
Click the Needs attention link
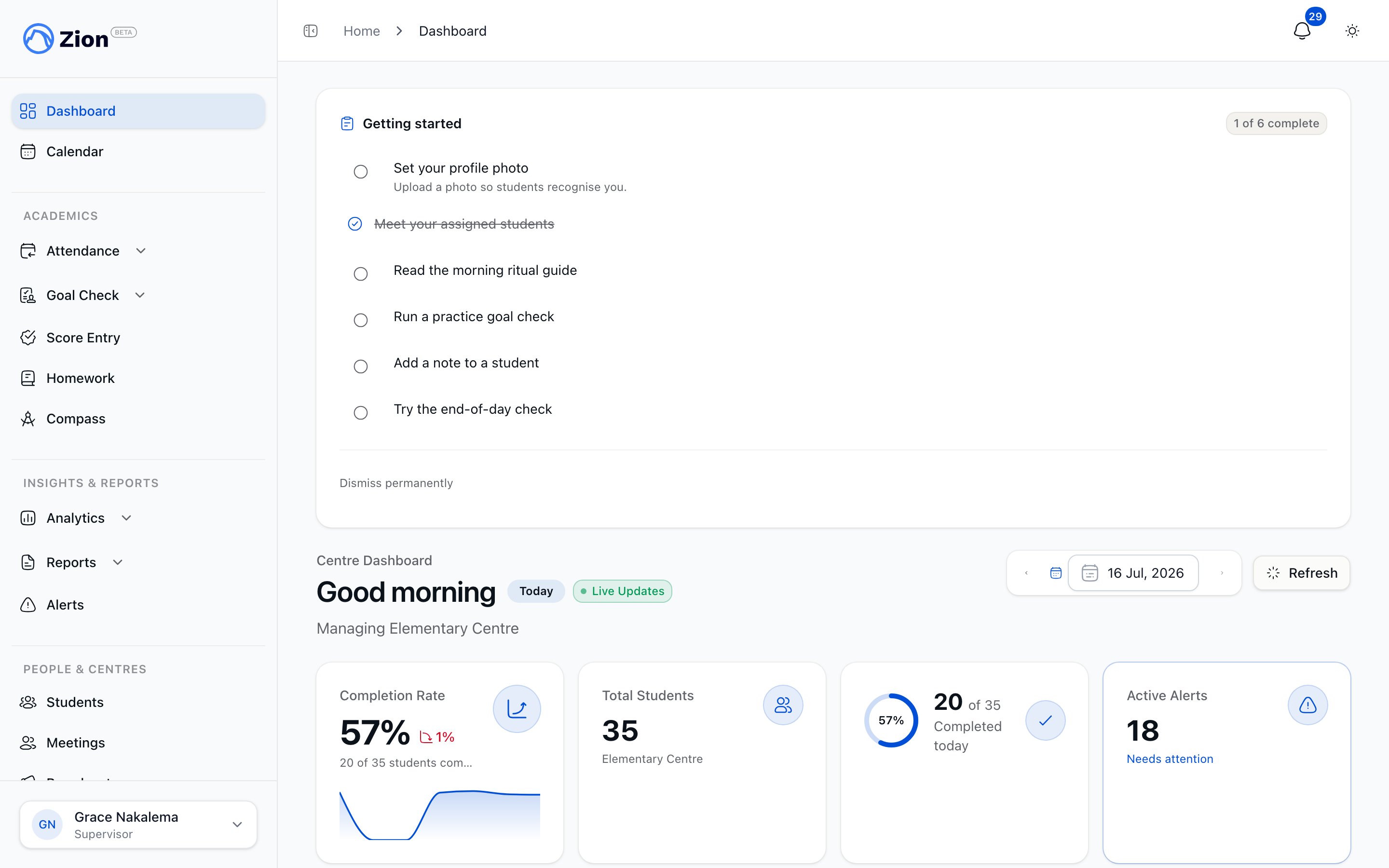pyautogui.click(x=1170, y=759)
